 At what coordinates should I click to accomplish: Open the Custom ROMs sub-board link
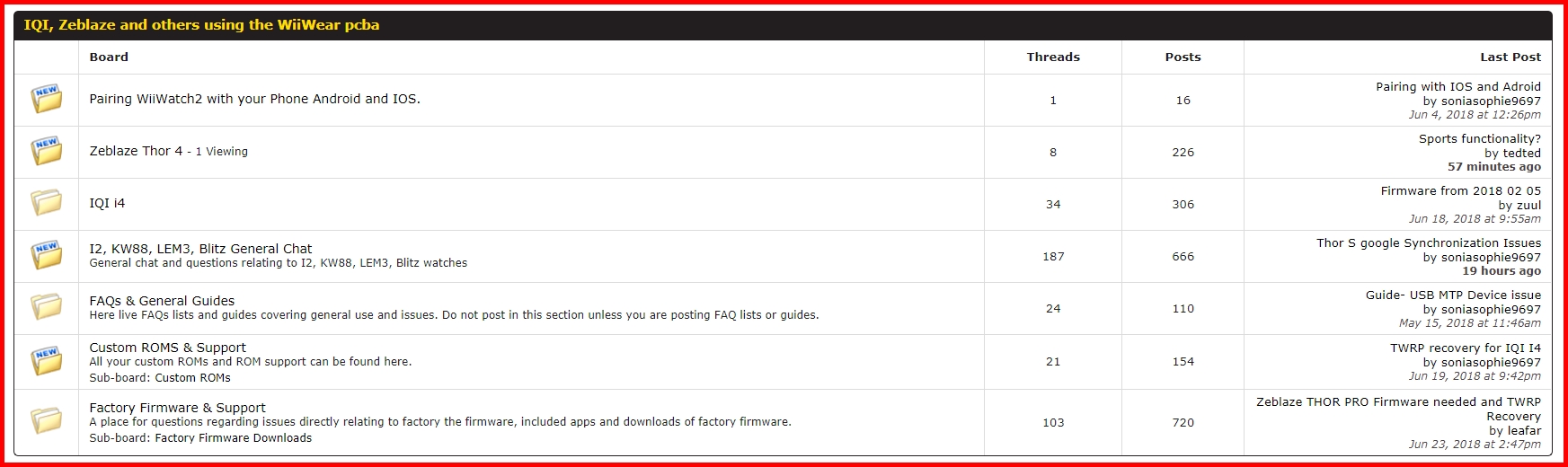[192, 378]
